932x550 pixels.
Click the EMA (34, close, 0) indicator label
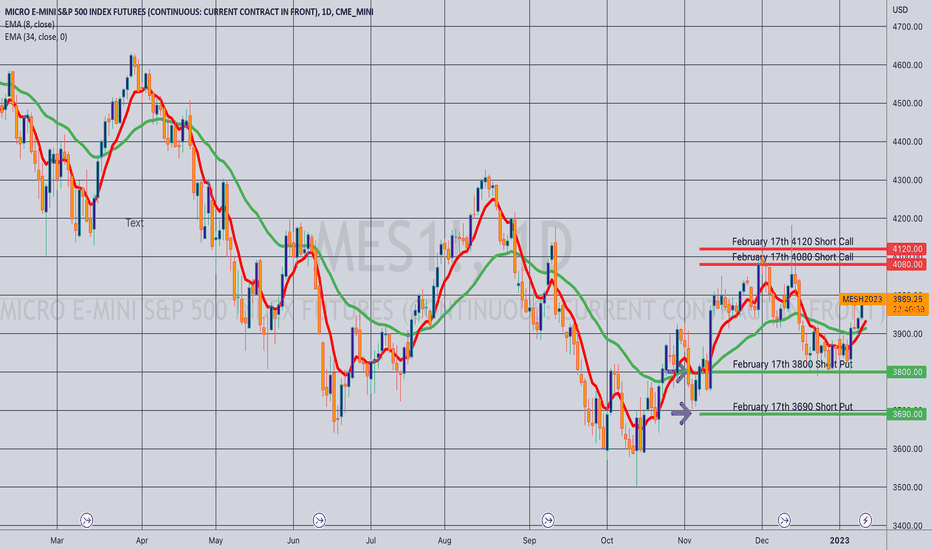pos(36,37)
